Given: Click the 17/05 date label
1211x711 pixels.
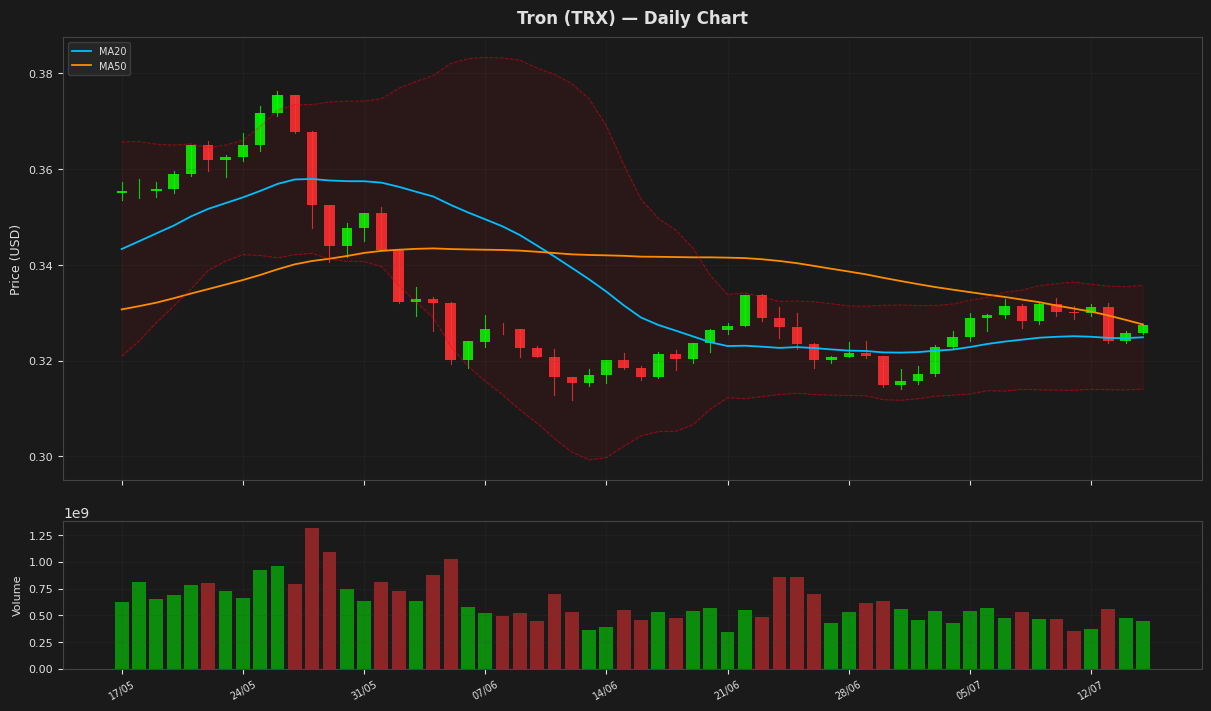Looking at the screenshot, I should click(x=121, y=691).
